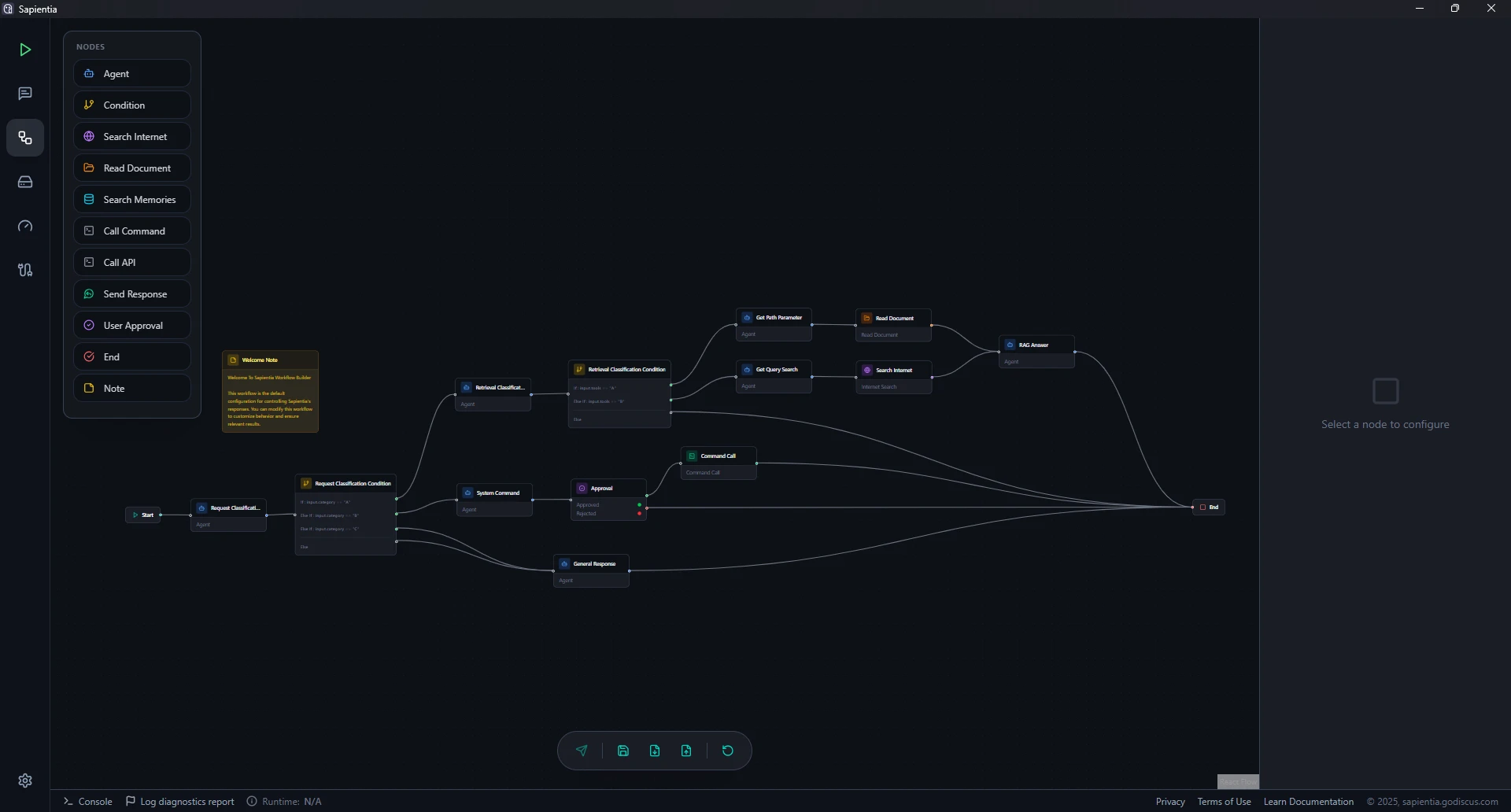Open the Terms of Use link

click(1223, 801)
